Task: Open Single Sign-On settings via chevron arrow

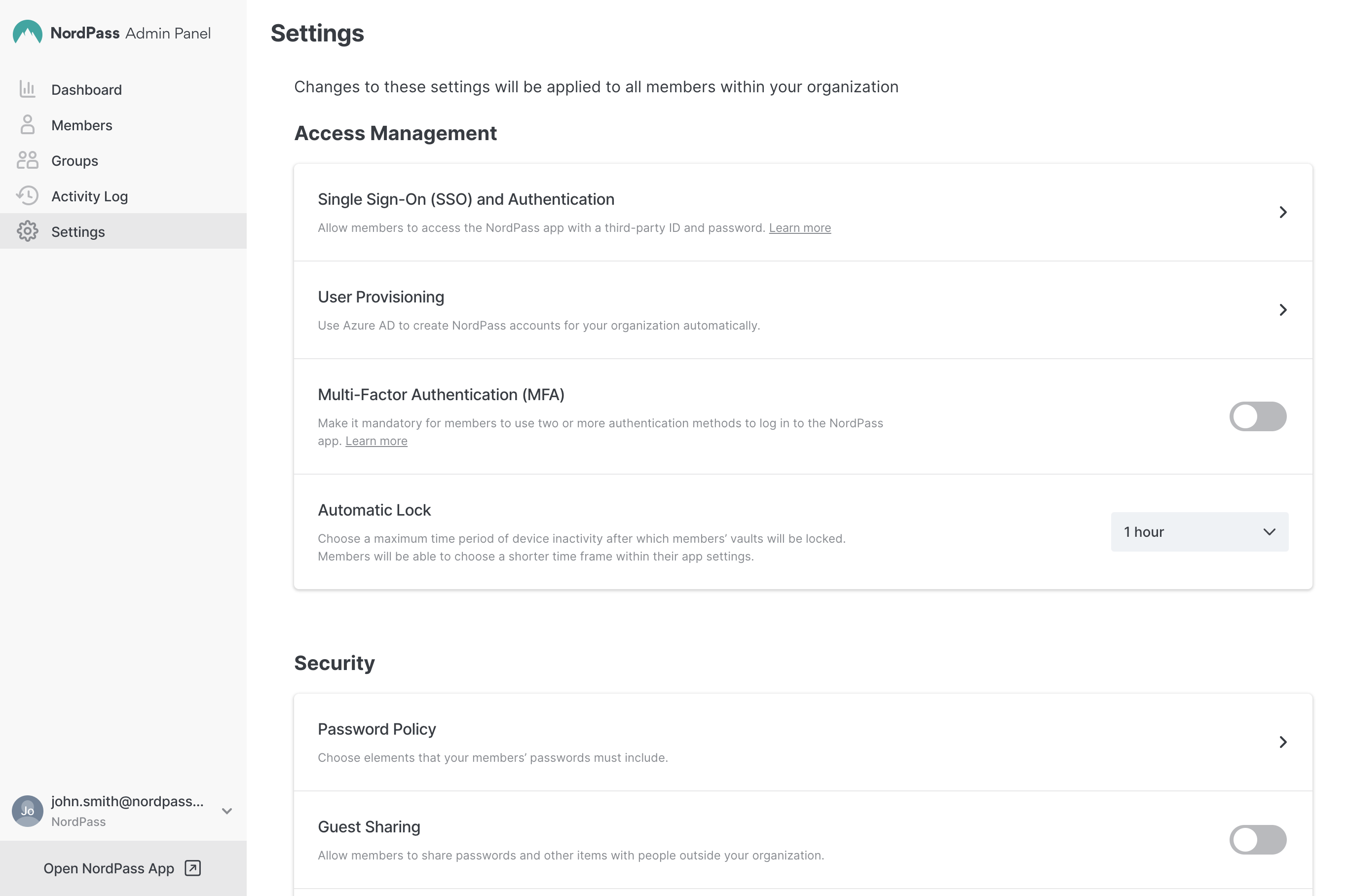Action: (1283, 213)
